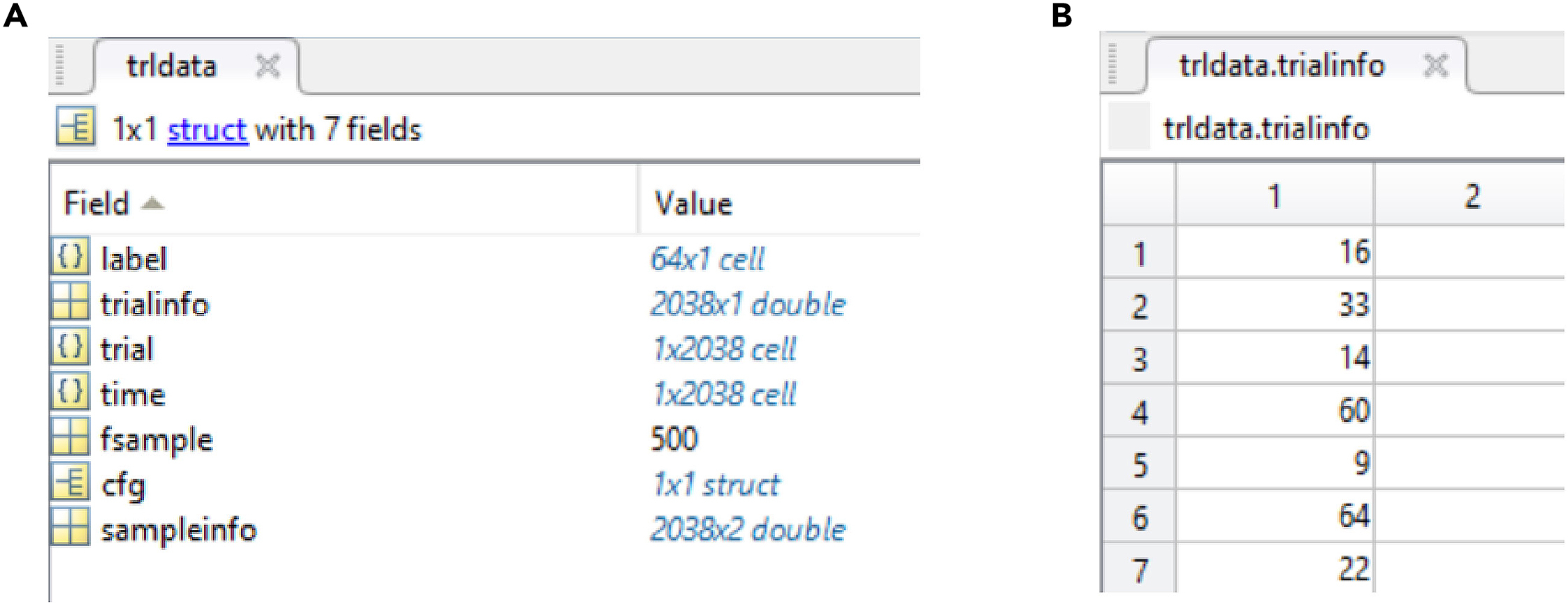
Task: Click the cell icon beside trial field
Action: pyautogui.click(x=70, y=348)
